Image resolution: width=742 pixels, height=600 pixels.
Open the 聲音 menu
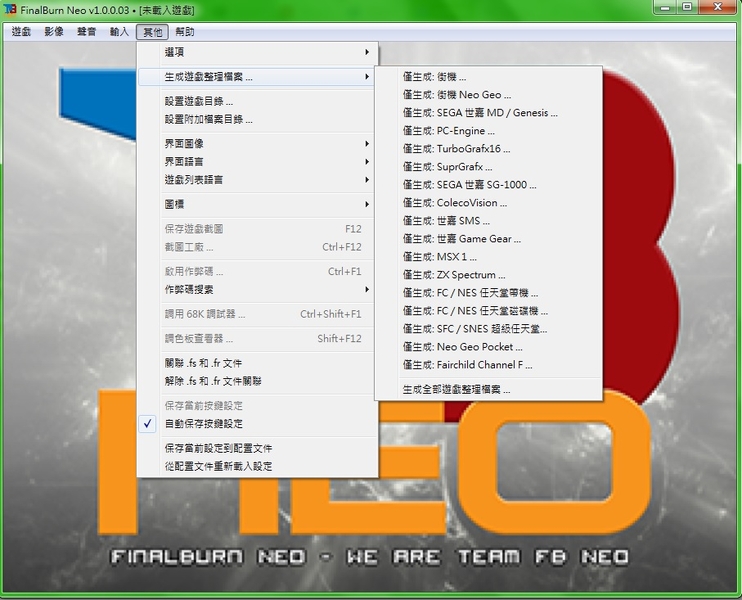coord(87,32)
